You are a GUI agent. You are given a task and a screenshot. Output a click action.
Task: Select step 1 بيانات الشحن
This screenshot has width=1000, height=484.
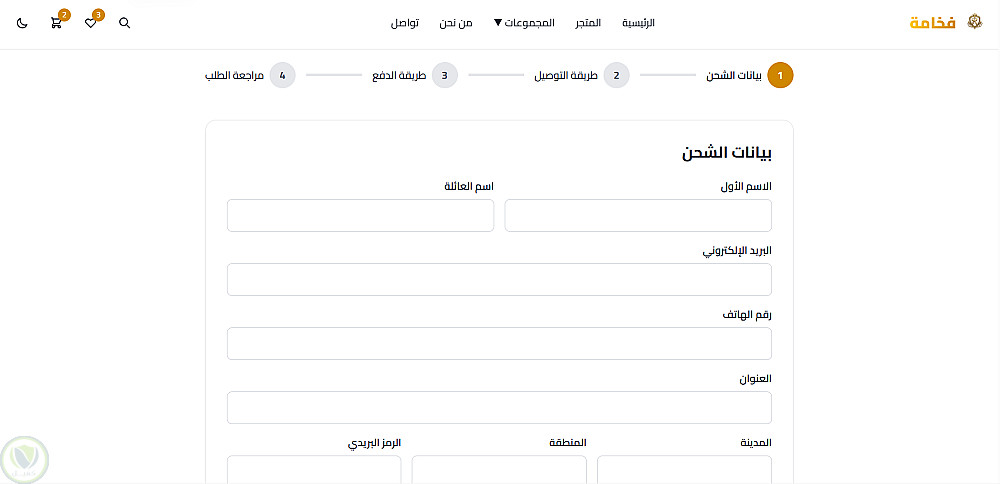(780, 76)
